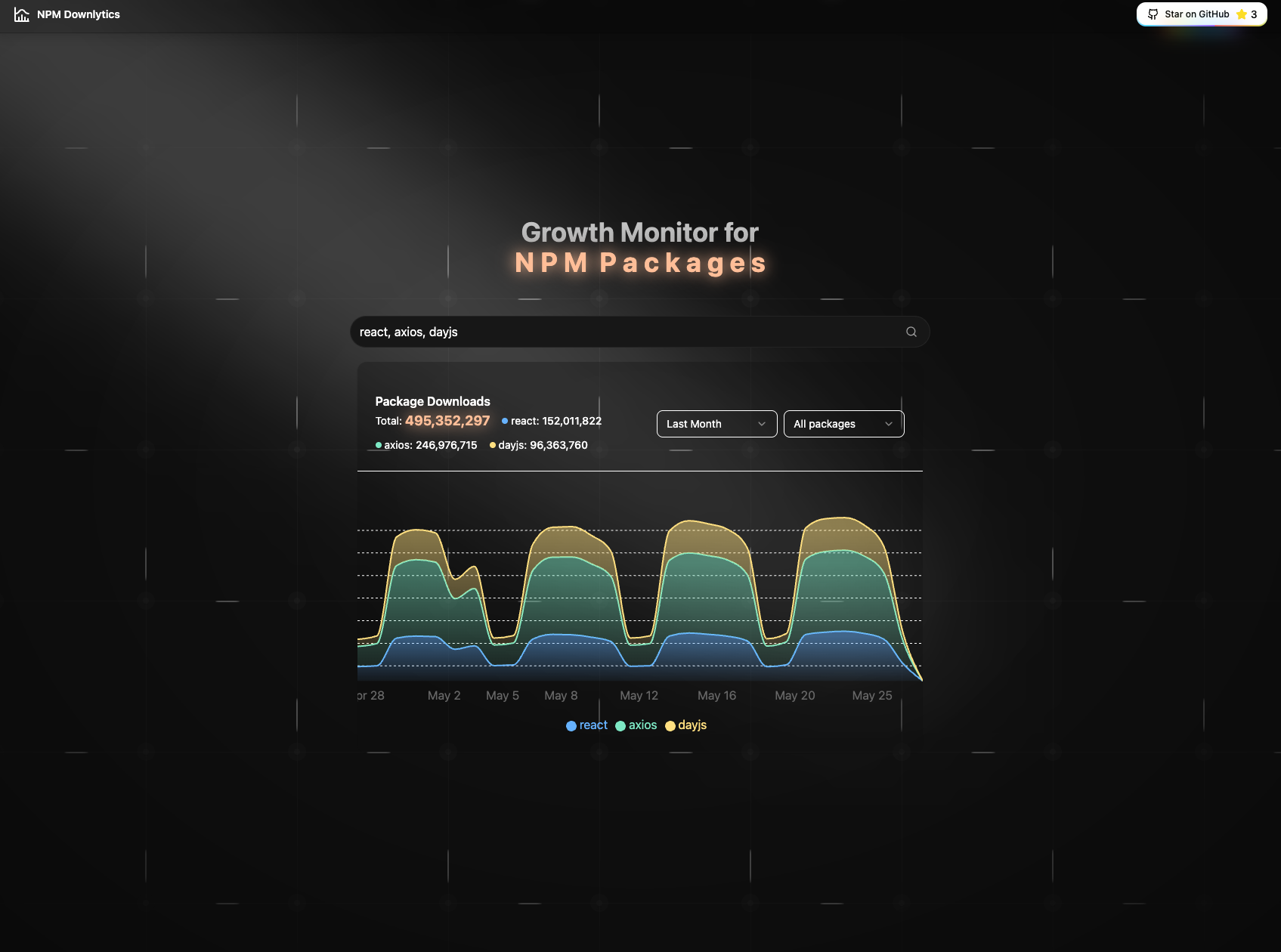Image resolution: width=1281 pixels, height=952 pixels.
Task: Toggle the react legend entry
Action: point(586,725)
